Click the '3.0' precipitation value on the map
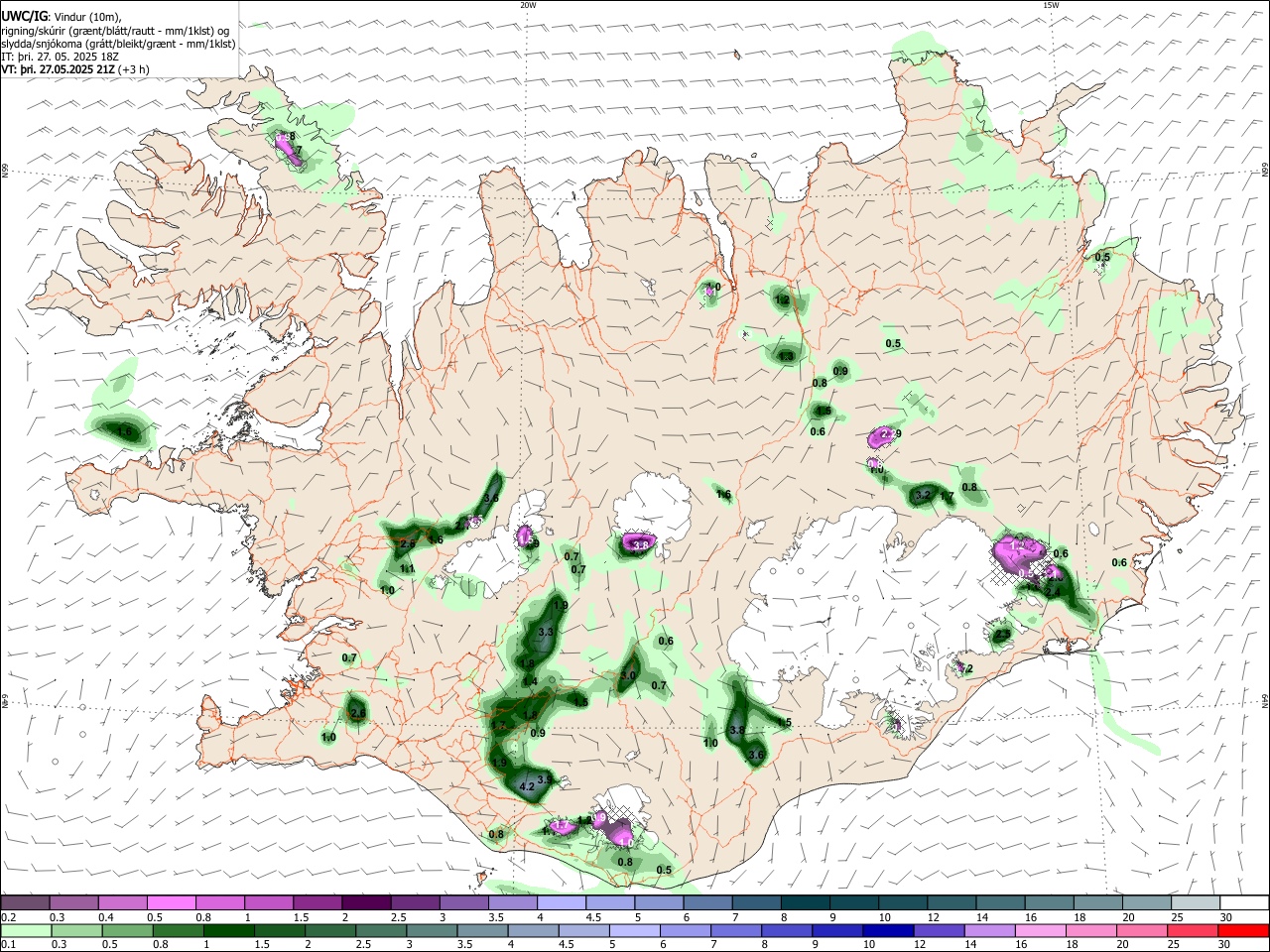Viewport: 1270px width, 952px height. 627,675
